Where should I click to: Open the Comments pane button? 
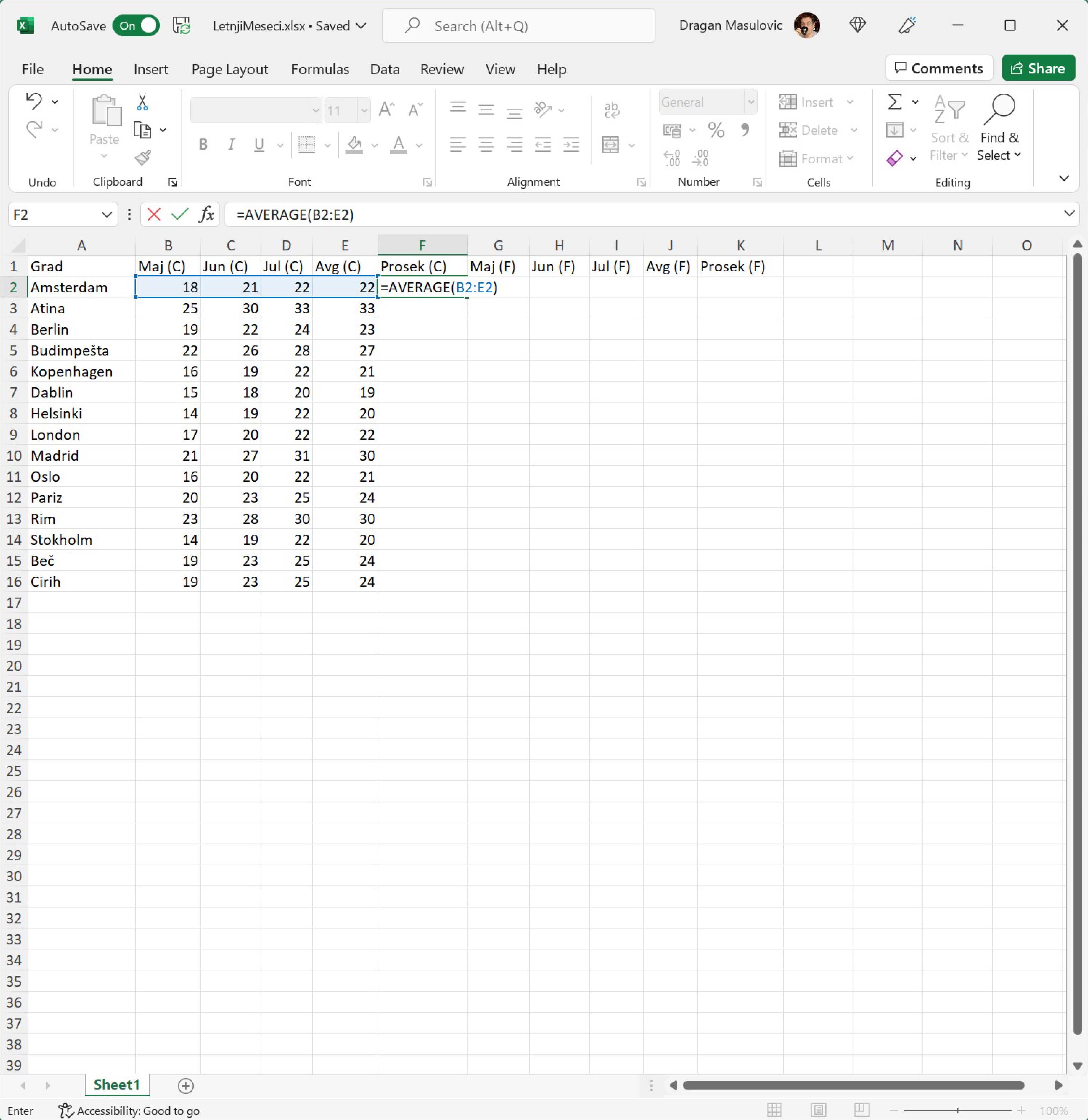point(938,69)
